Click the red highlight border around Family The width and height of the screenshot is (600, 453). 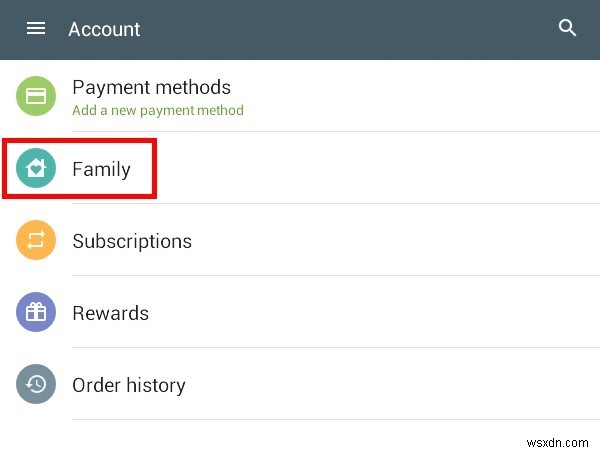point(156,169)
